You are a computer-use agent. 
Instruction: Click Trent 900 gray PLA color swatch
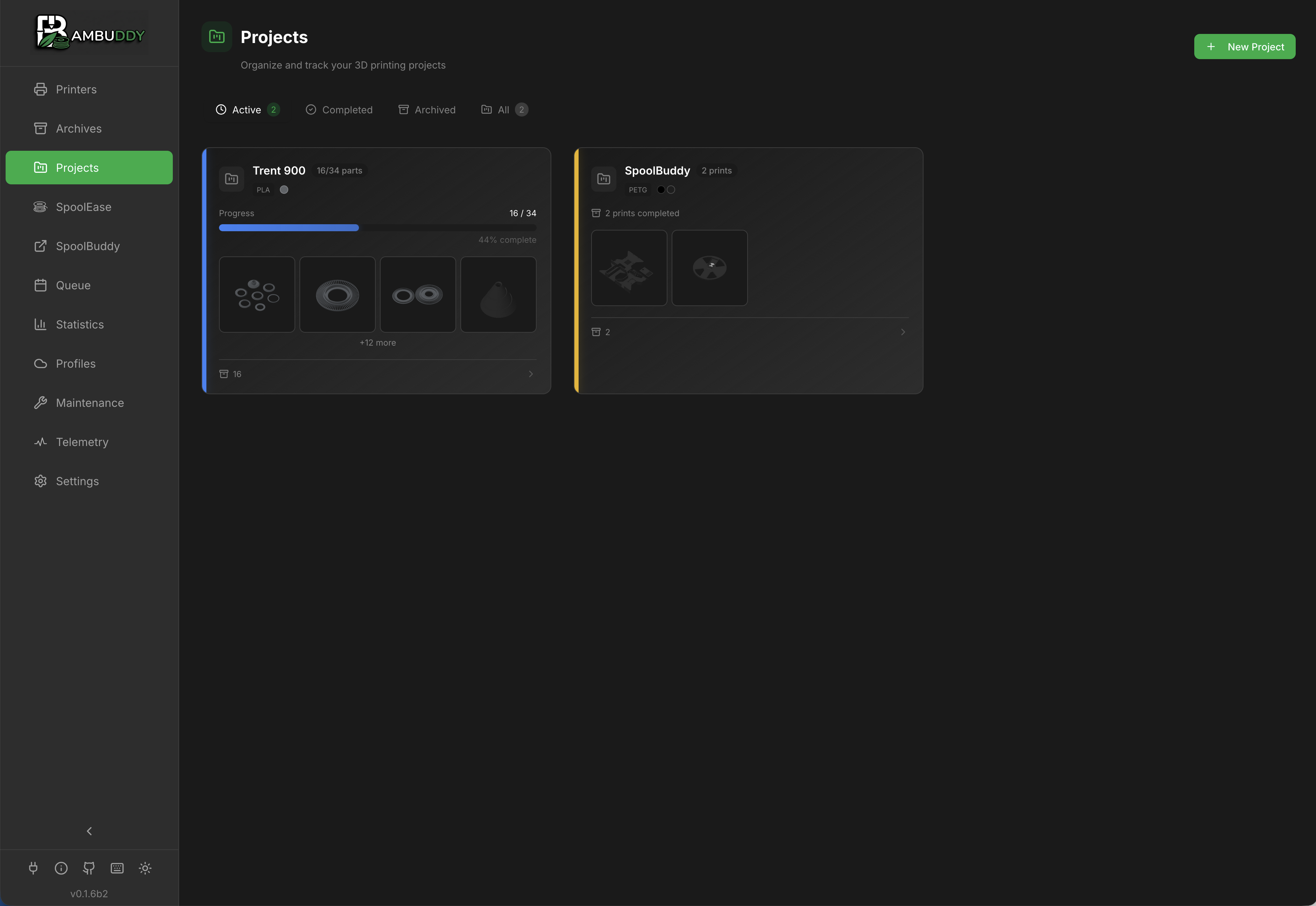tap(284, 190)
